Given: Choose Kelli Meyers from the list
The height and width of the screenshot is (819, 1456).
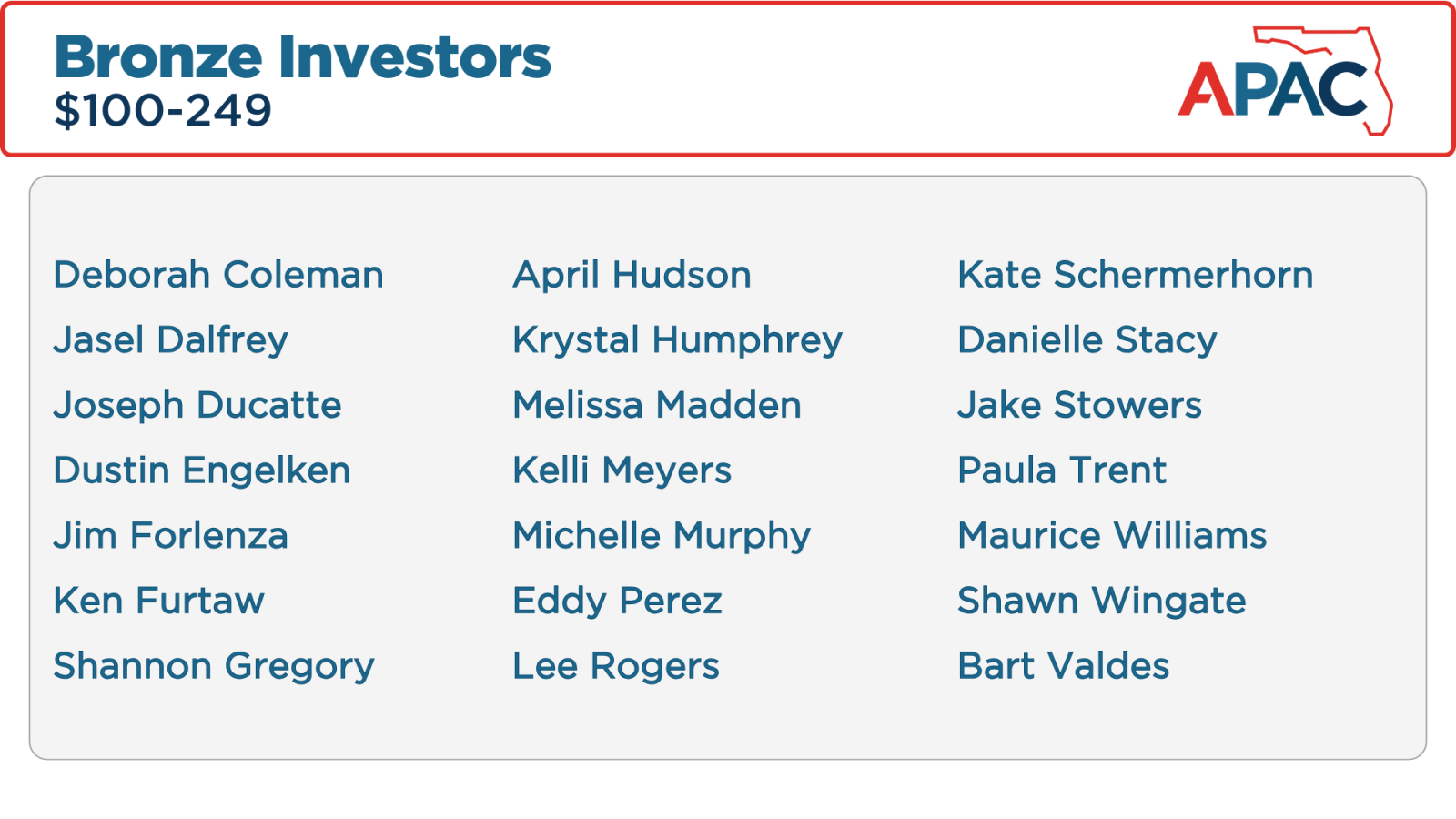Looking at the screenshot, I should [622, 471].
